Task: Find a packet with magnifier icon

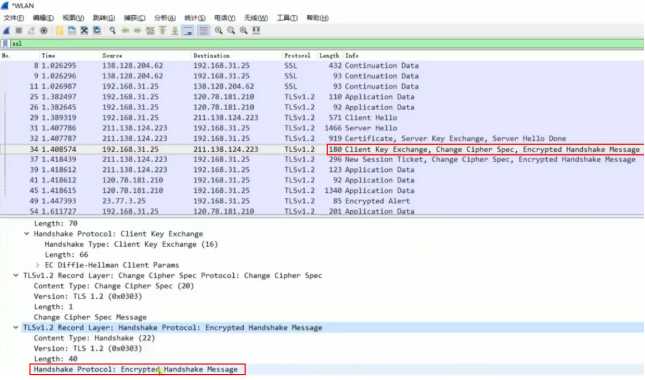Action: pos(112,30)
